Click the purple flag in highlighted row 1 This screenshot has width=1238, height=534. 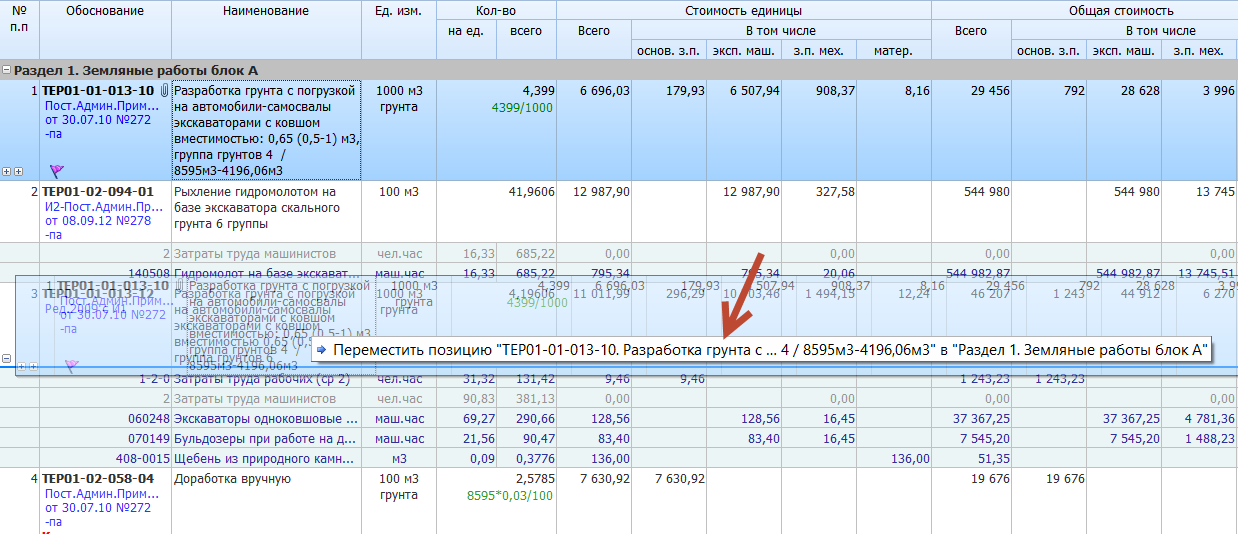click(56, 171)
